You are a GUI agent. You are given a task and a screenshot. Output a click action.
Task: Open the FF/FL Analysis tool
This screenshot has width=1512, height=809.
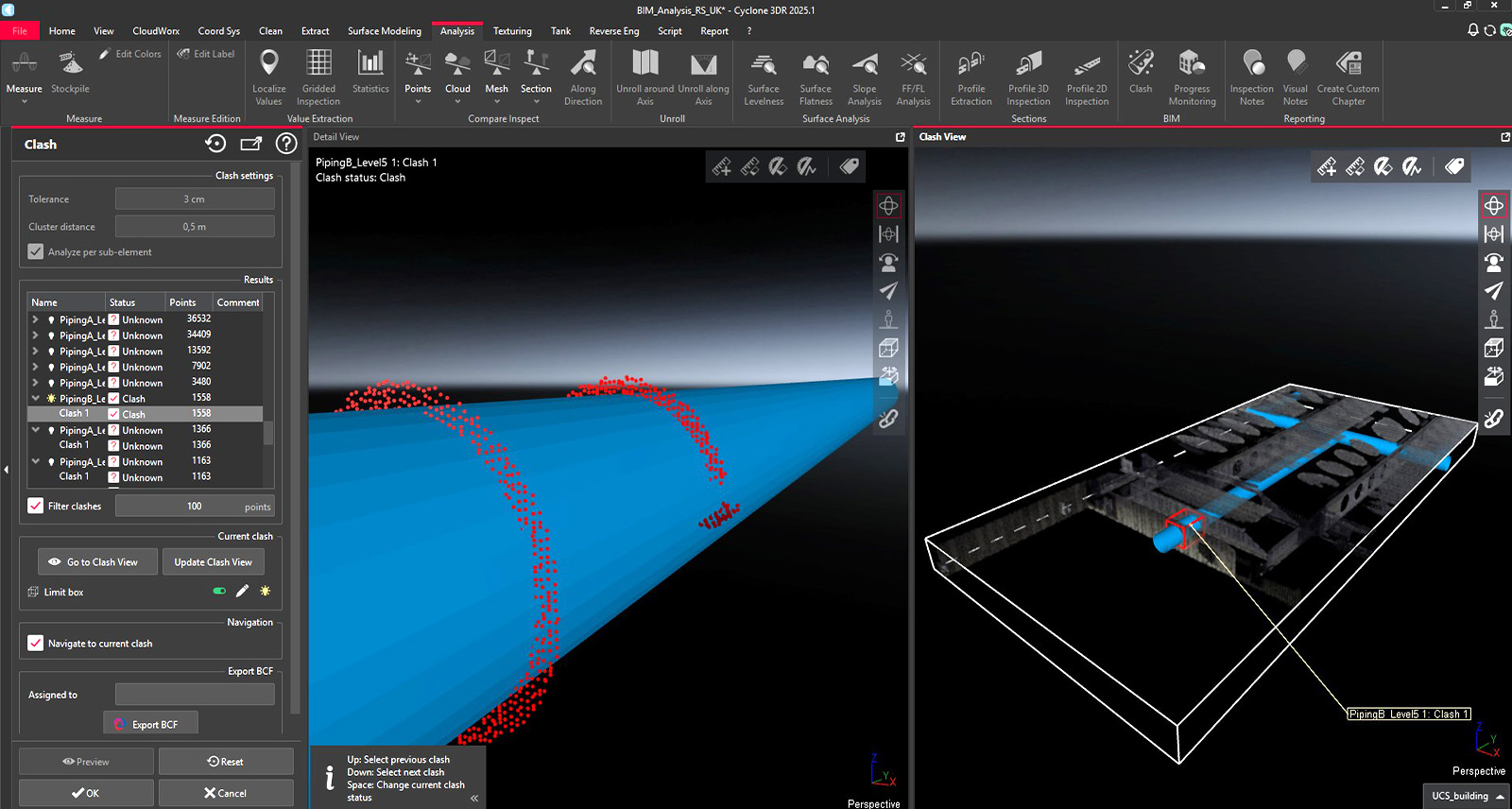[x=913, y=77]
